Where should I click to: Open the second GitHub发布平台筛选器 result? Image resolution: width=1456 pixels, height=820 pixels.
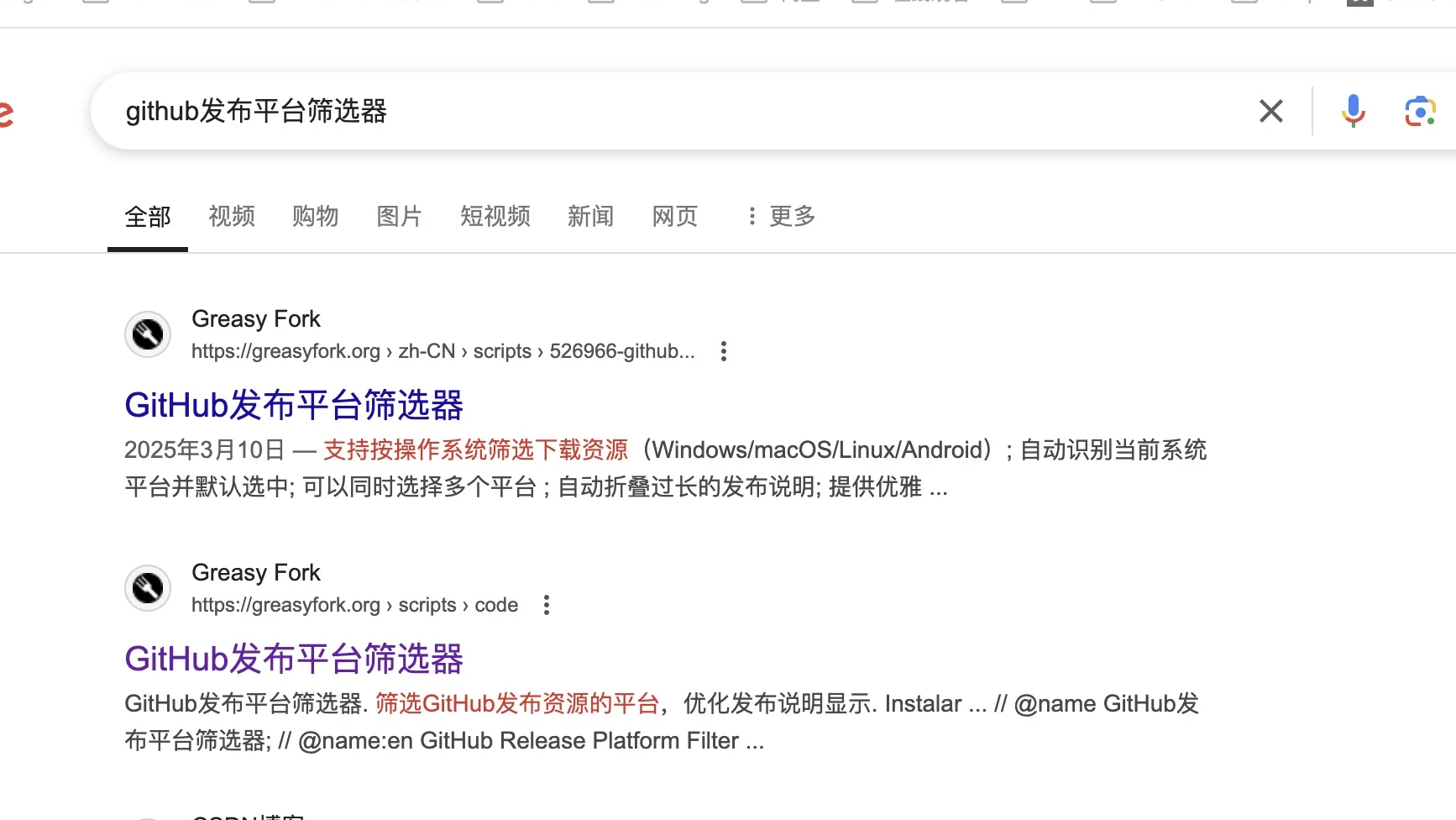pos(293,659)
